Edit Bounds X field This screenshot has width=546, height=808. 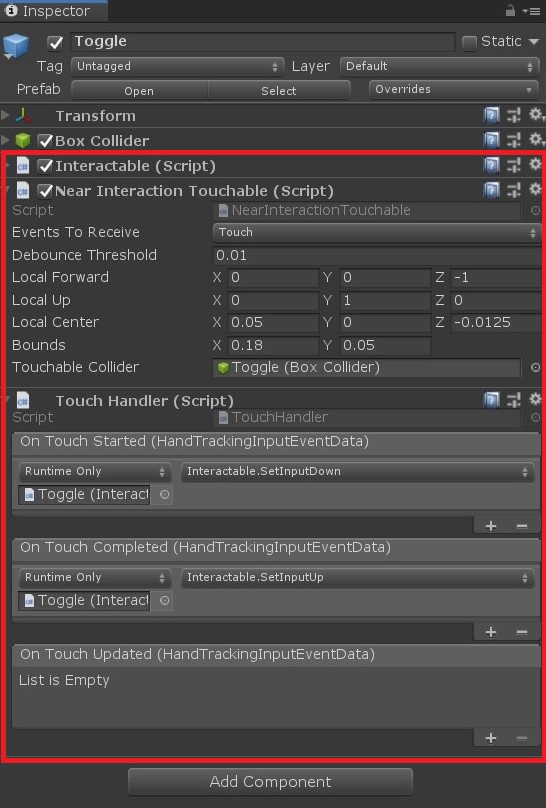(273, 345)
